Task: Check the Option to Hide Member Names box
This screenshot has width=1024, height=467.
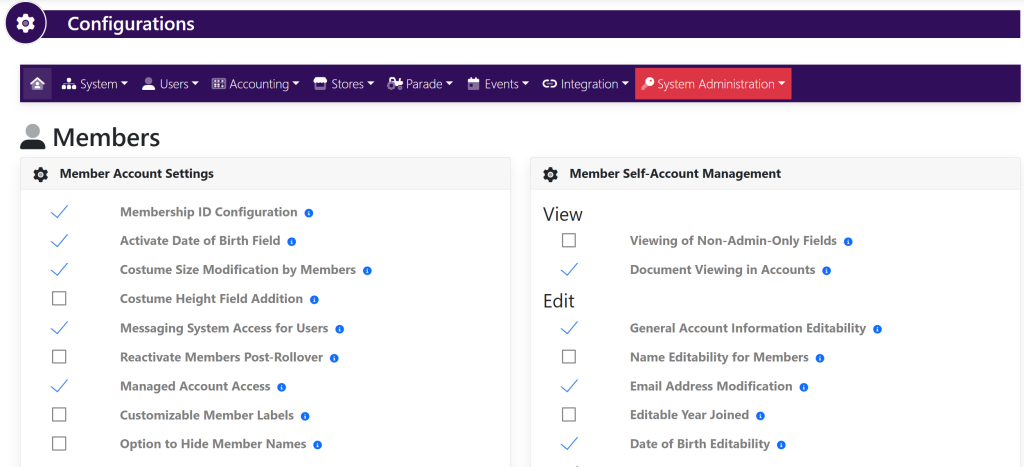Action: pos(59,444)
